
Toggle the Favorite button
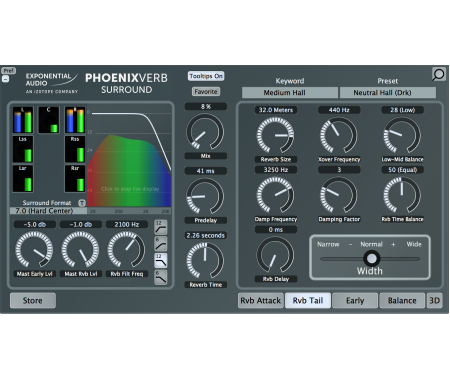pos(206,91)
